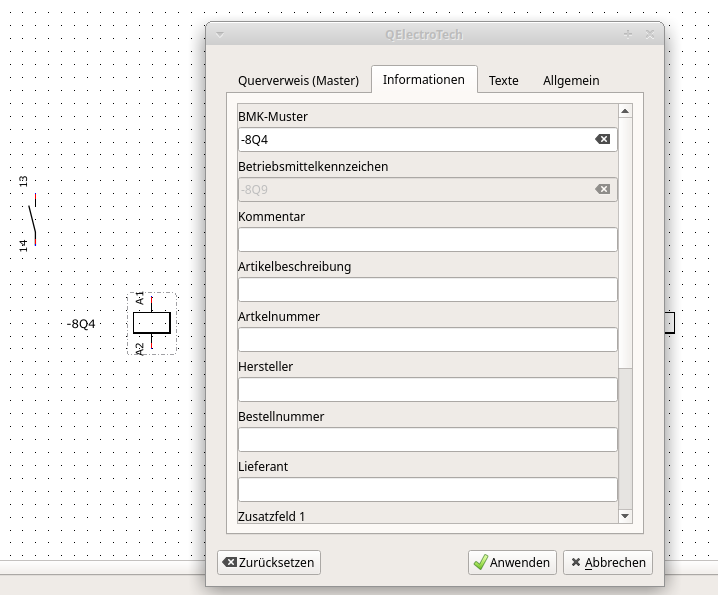718x595 pixels.
Task: Maximize the QElectroTech dialog with the plus icon
Action: point(628,34)
